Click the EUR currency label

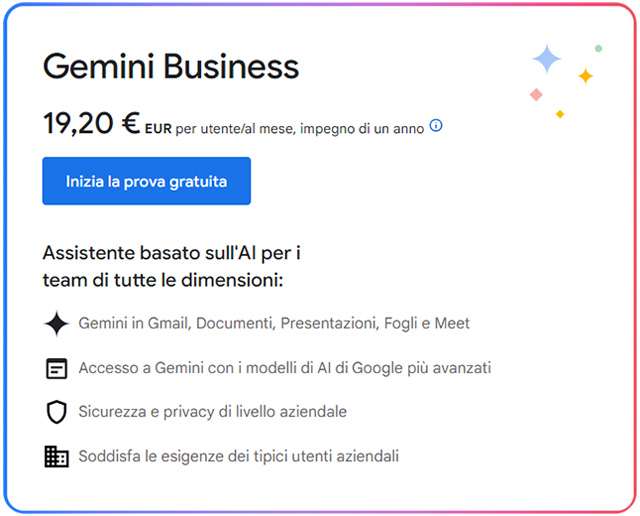point(158,128)
